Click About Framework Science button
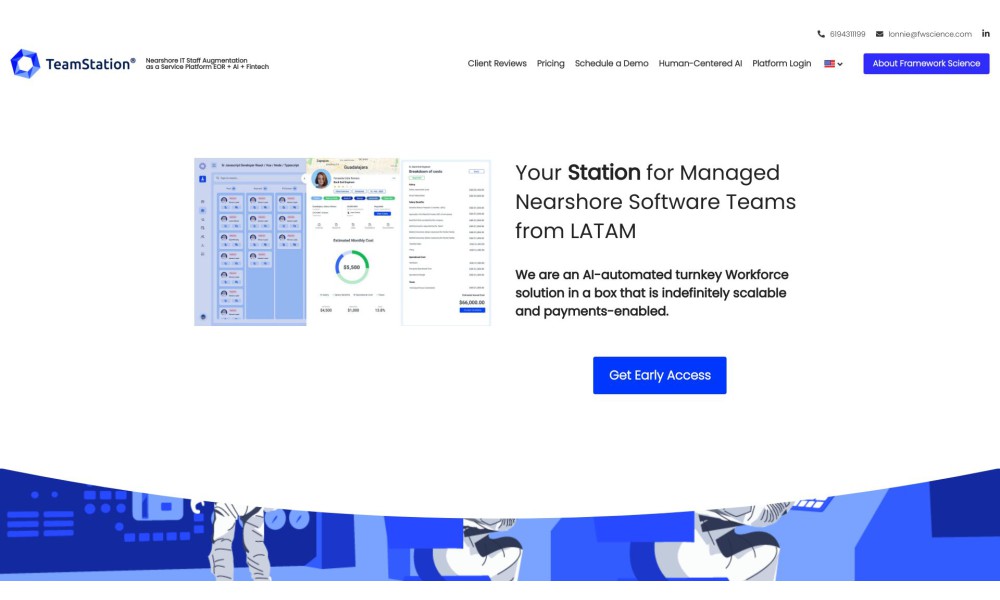 (926, 64)
